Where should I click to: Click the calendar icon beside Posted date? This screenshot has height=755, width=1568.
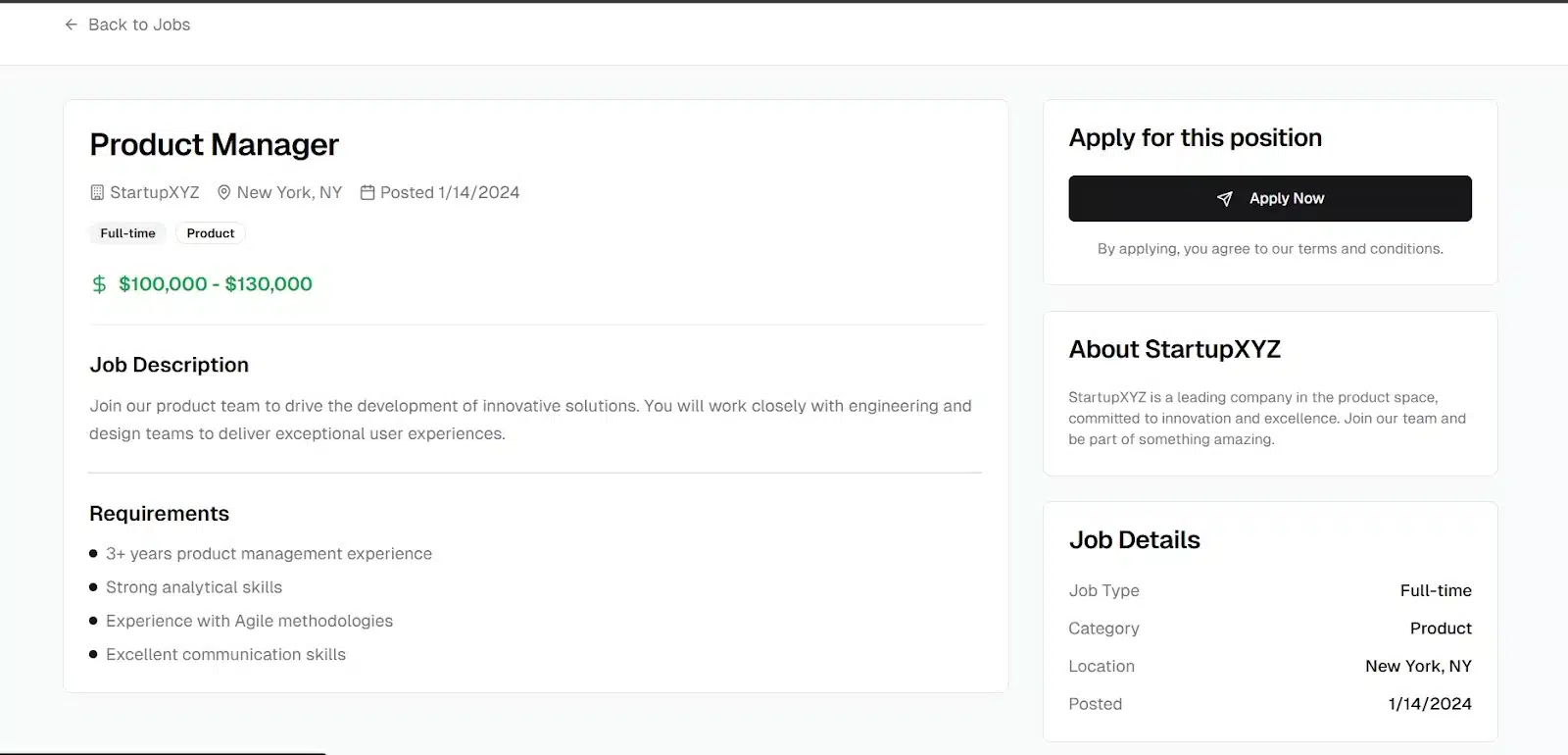[367, 193]
